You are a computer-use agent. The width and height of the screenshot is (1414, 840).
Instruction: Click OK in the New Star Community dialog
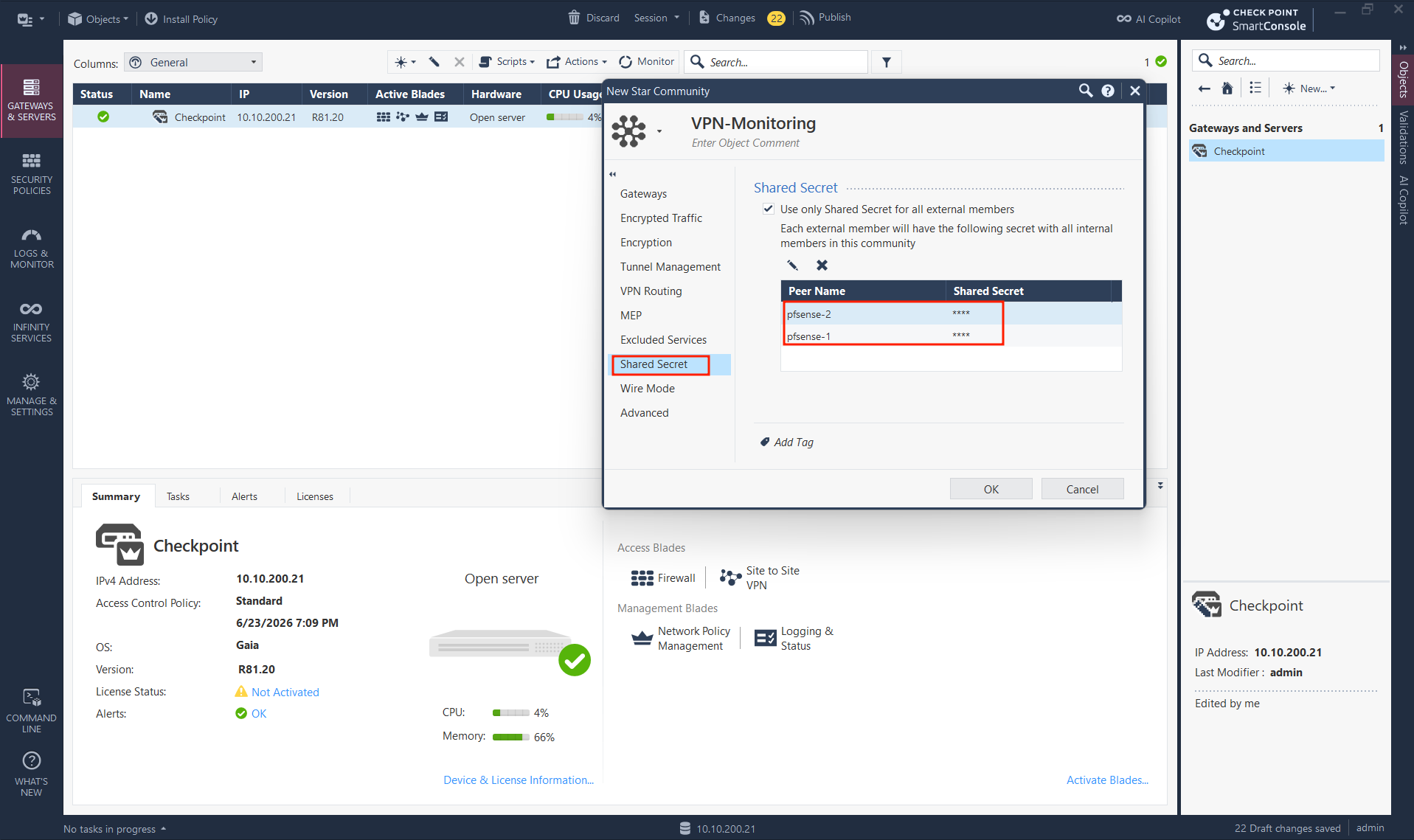pos(991,489)
